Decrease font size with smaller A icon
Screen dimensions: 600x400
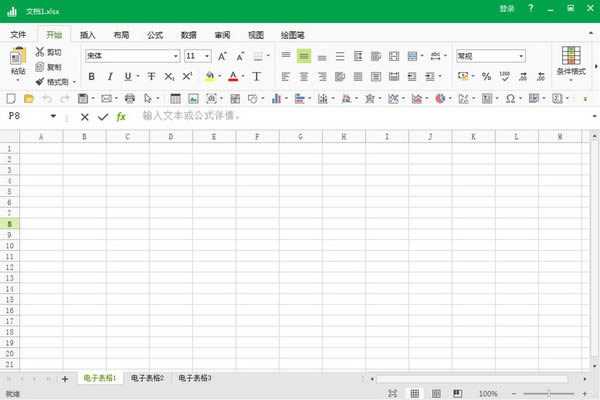(x=240, y=56)
